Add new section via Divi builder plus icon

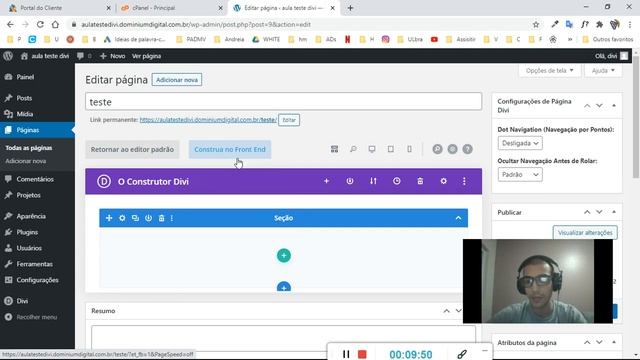click(x=326, y=181)
